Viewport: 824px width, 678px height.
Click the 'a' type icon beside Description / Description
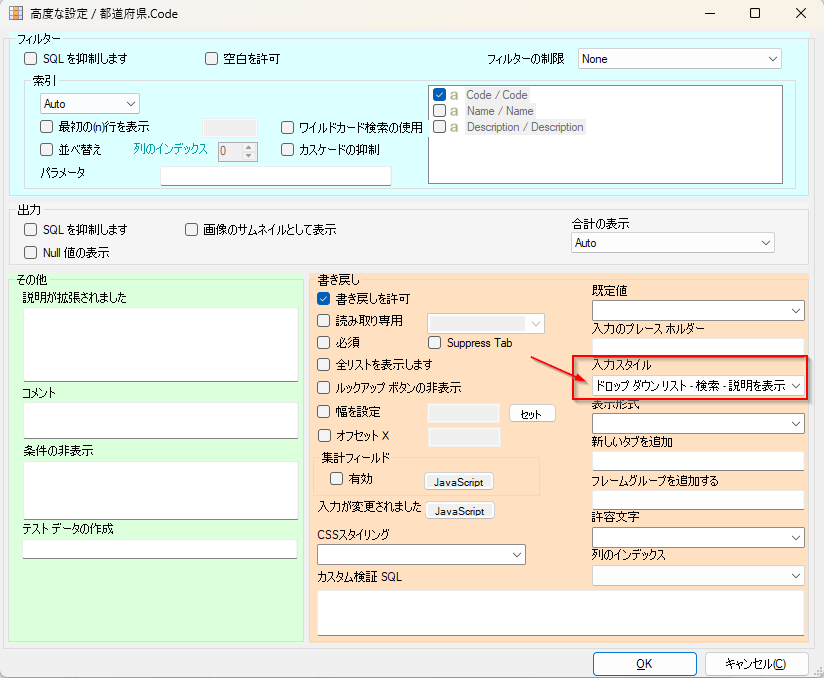454,127
